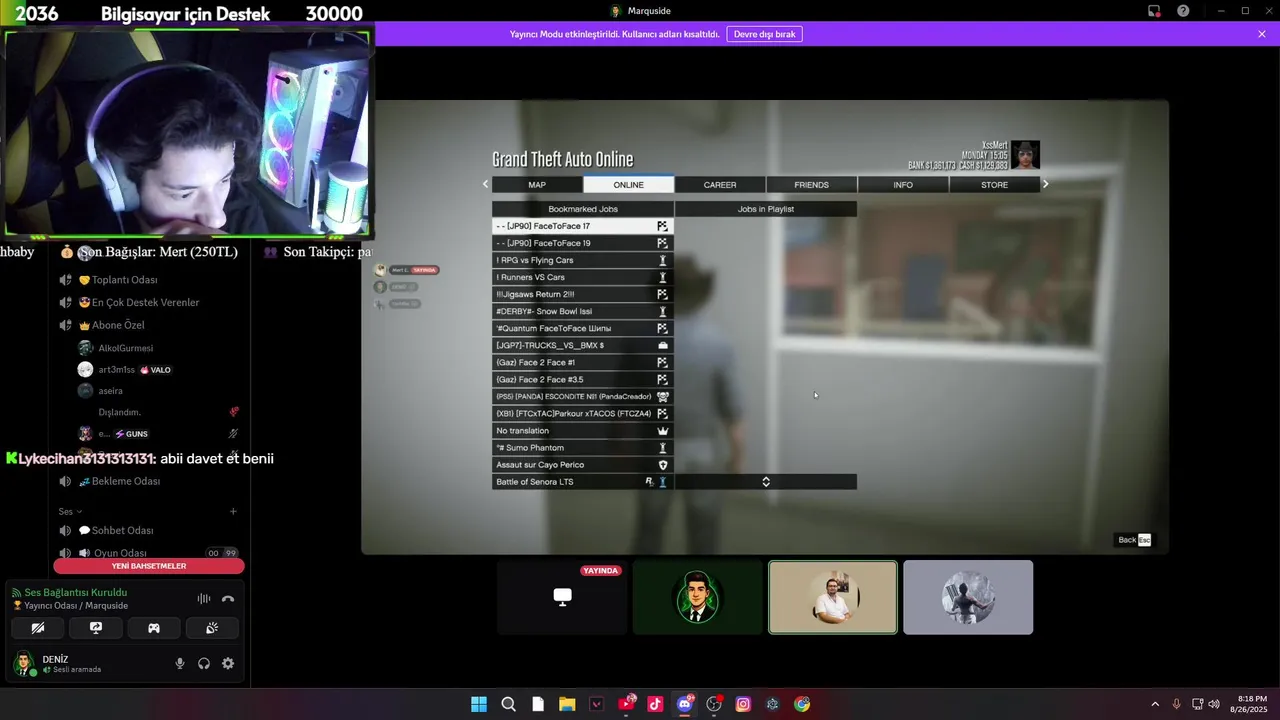1280x720 pixels.
Task: Mute the Discord microphone
Action: [180, 663]
